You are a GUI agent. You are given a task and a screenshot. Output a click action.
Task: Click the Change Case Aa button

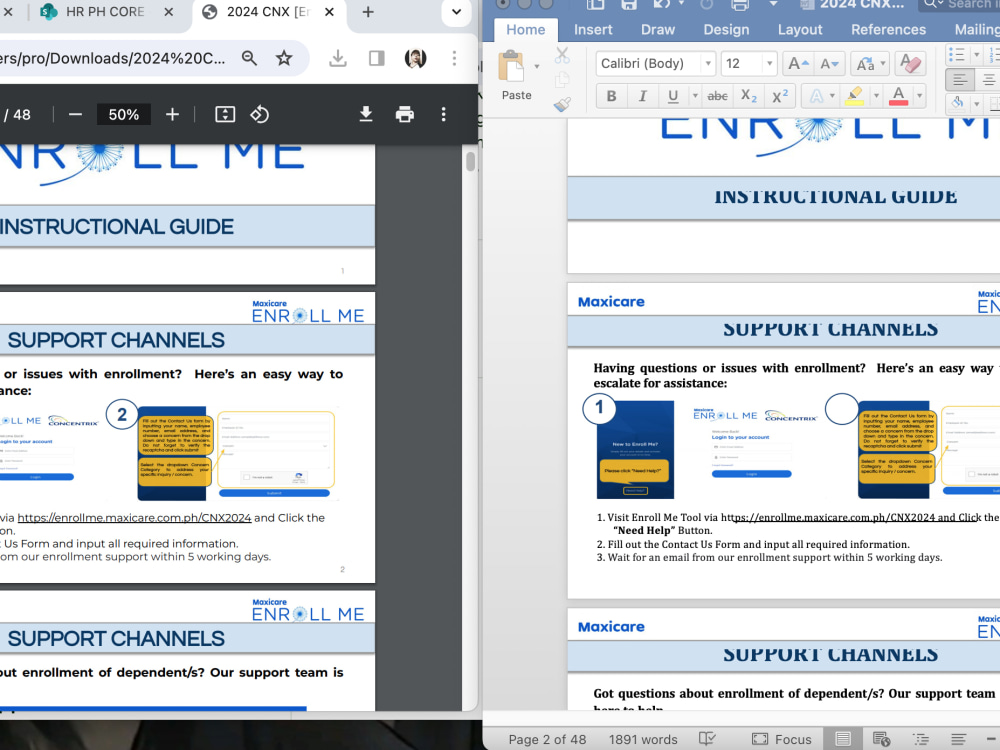865,64
